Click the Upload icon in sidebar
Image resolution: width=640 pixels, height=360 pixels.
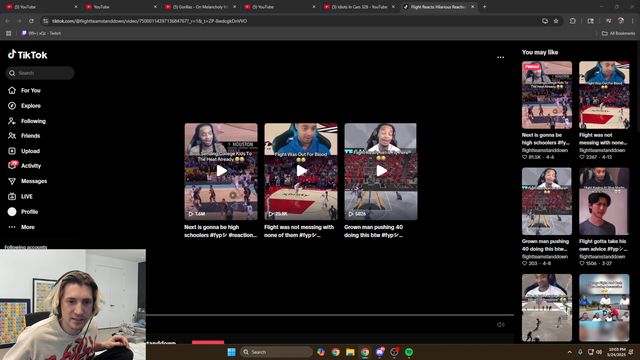coord(12,151)
